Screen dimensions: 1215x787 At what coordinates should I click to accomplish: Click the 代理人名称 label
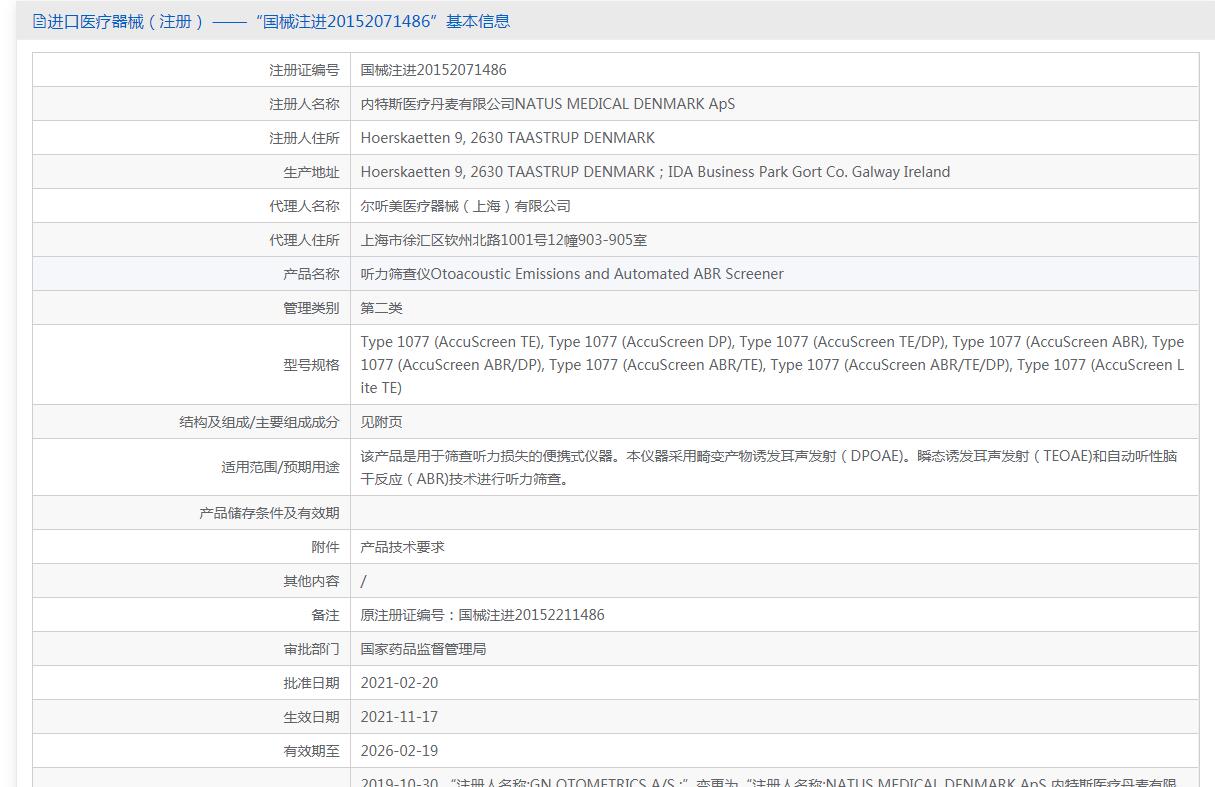point(304,206)
